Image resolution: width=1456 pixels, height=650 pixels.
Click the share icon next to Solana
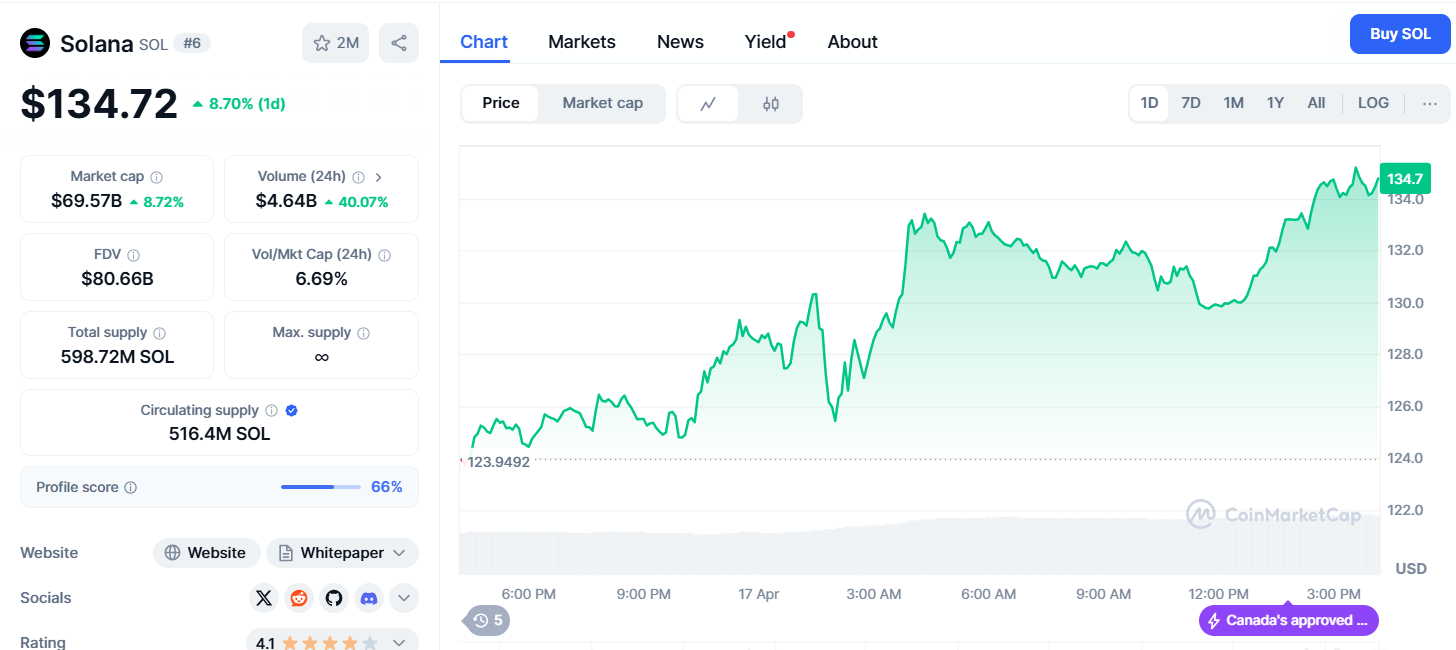coord(399,43)
